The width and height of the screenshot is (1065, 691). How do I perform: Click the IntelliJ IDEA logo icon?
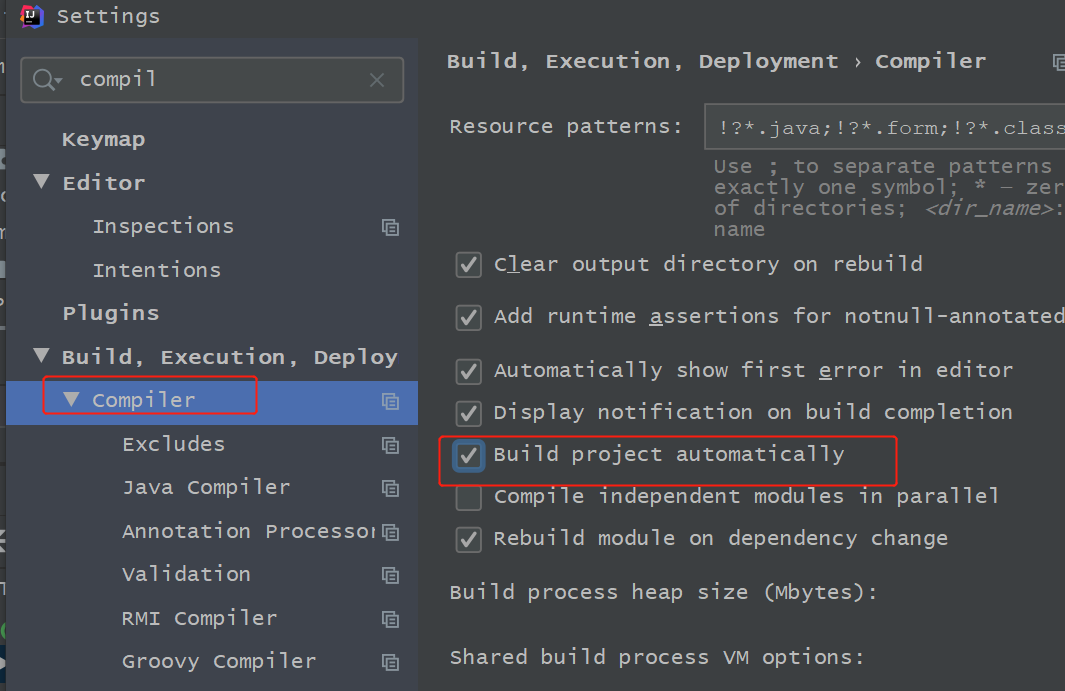coord(32,16)
